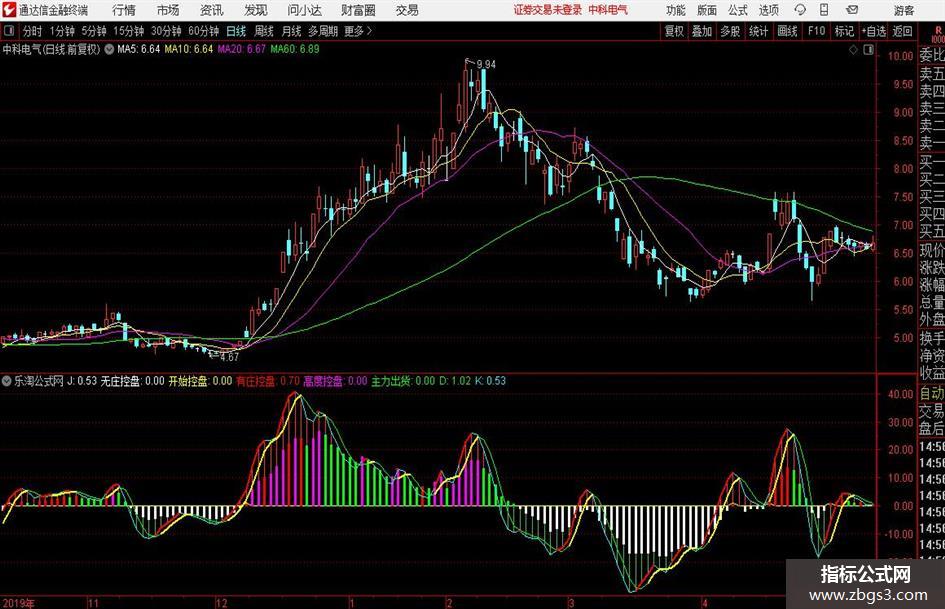Click the MA10: 6.64 indicator label
This screenshot has height=609, width=945.
[189, 49]
